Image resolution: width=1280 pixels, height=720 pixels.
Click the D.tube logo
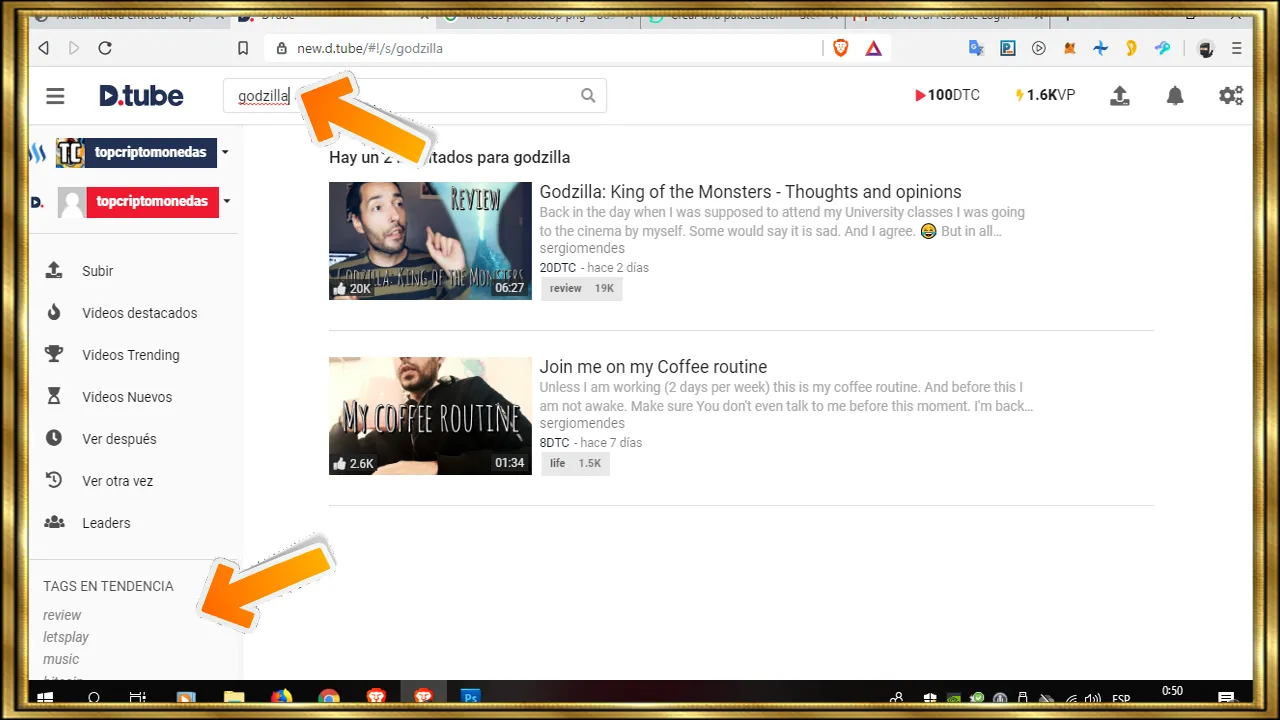141,96
